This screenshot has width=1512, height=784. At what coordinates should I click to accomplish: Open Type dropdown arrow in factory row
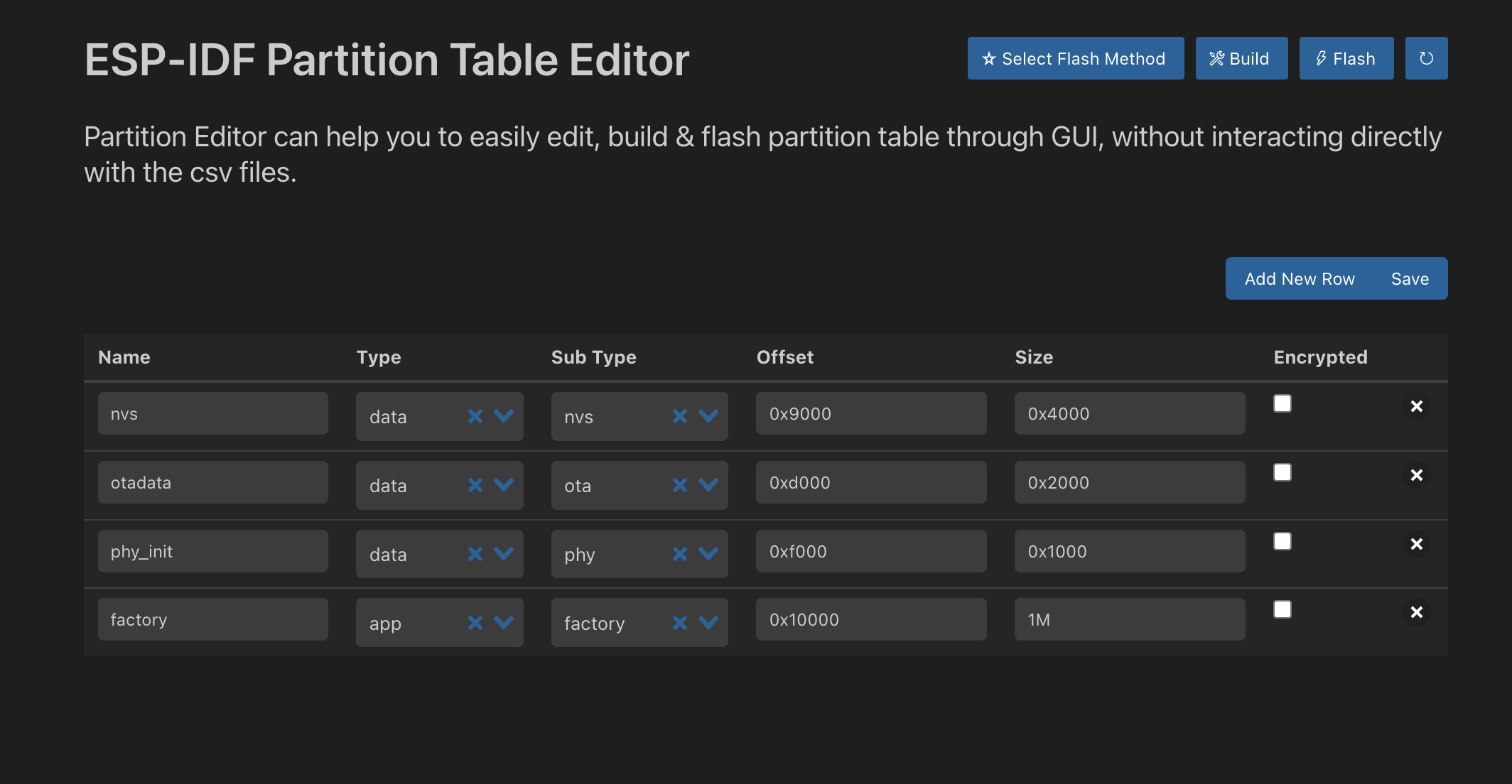coord(504,623)
